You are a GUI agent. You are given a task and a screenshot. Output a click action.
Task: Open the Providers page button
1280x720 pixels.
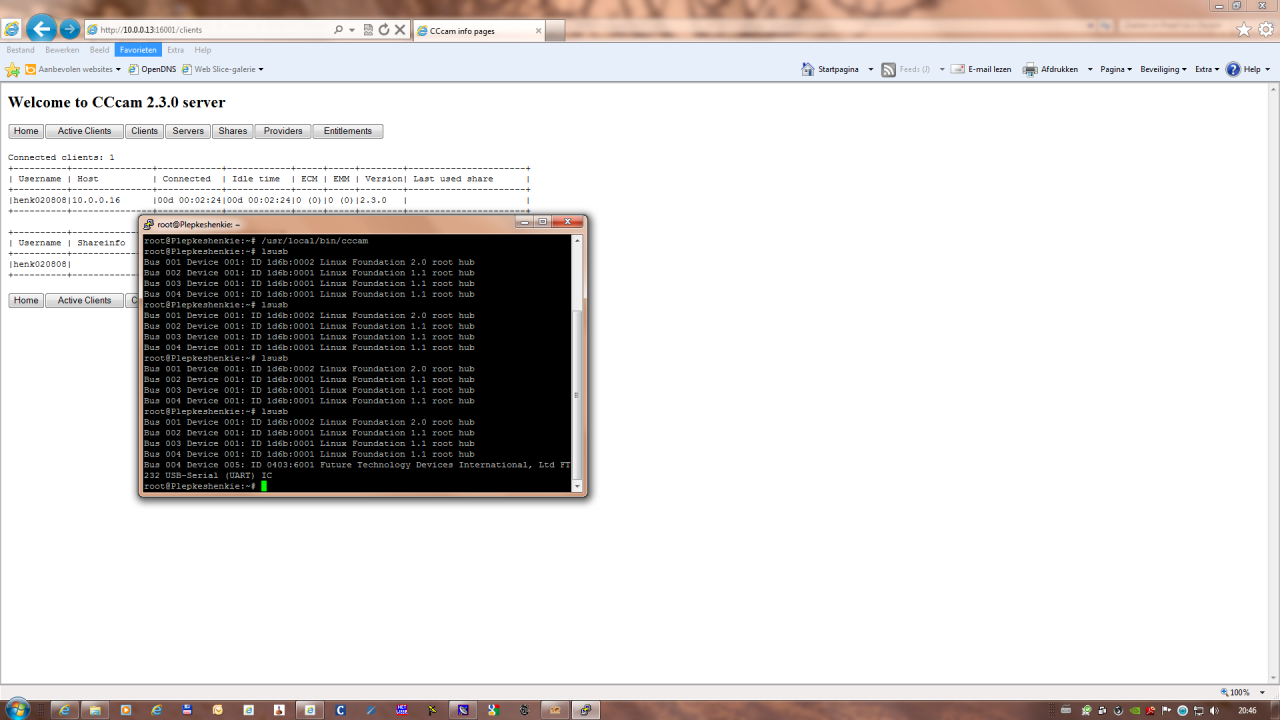coord(283,131)
